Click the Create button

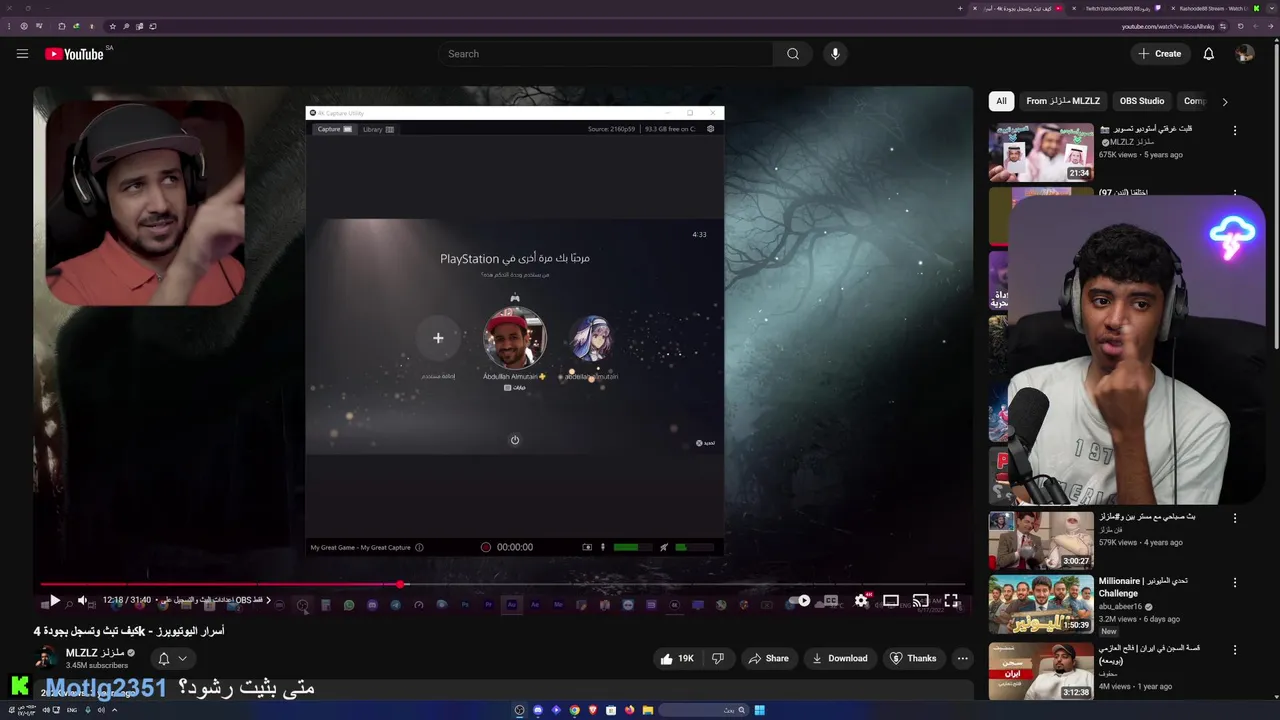click(1159, 54)
